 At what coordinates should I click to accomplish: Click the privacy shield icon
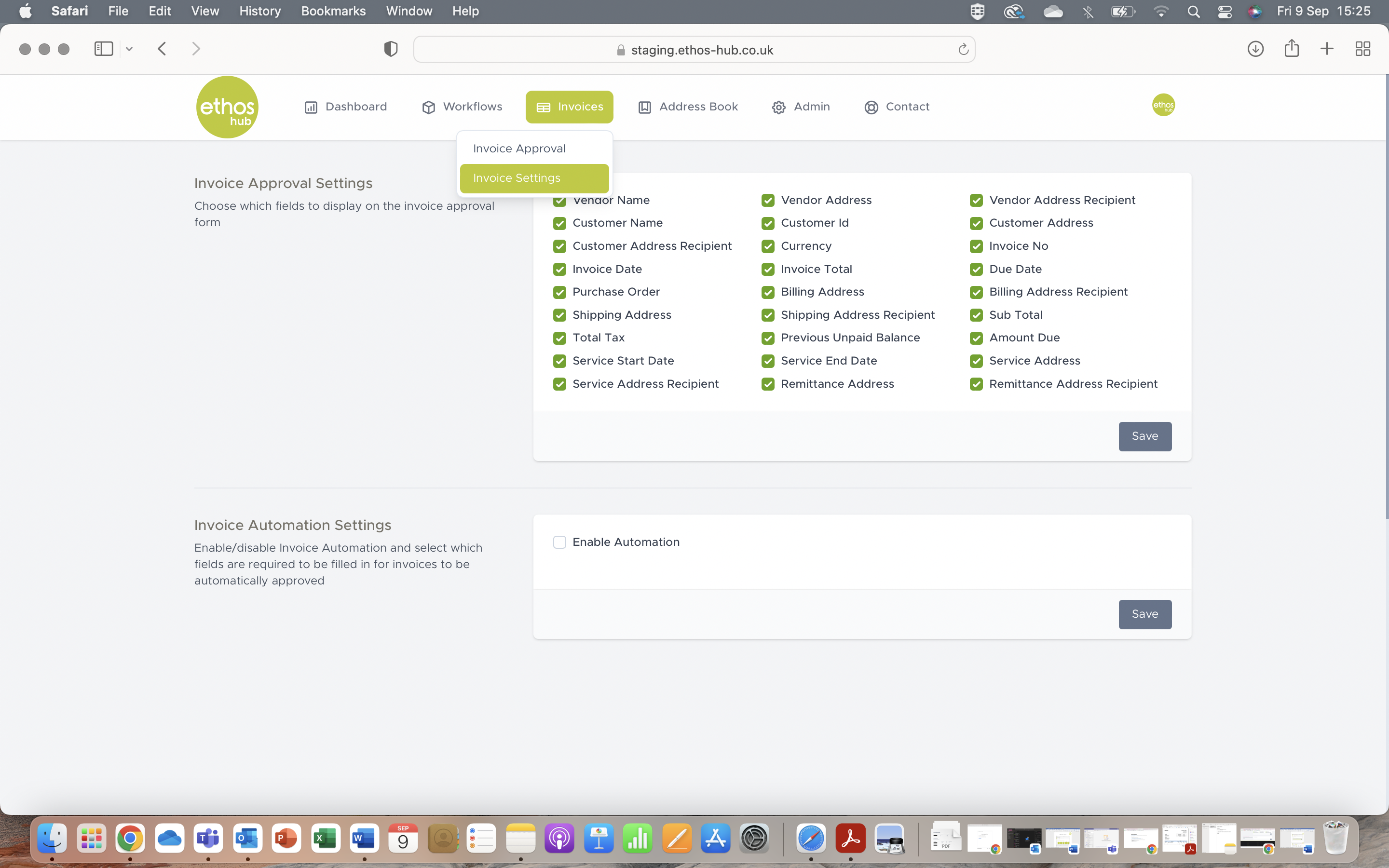click(390, 49)
